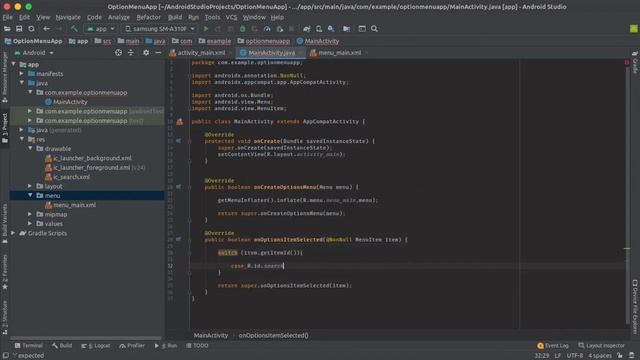Open the AVD Manager icon
The image size is (640, 360).
click(x=319, y=29)
